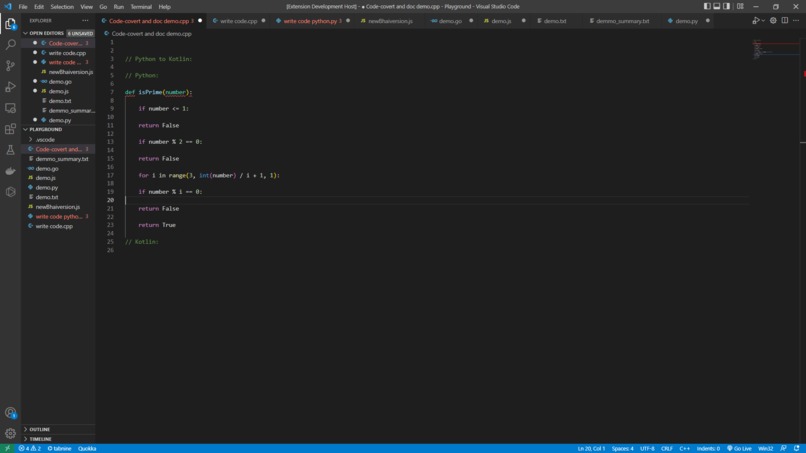
Task: Switch to demmo_summary.txt tab
Action: coord(622,21)
